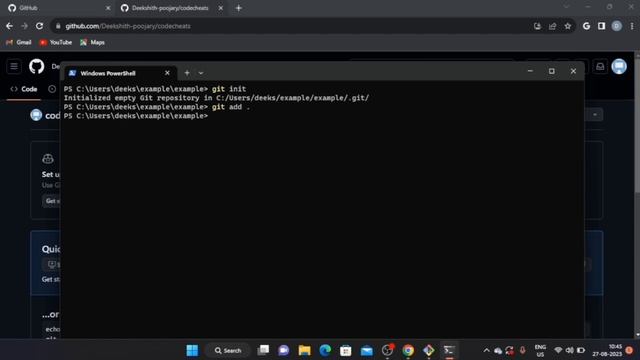Click the GitHub Octocat logo

click(x=37, y=67)
